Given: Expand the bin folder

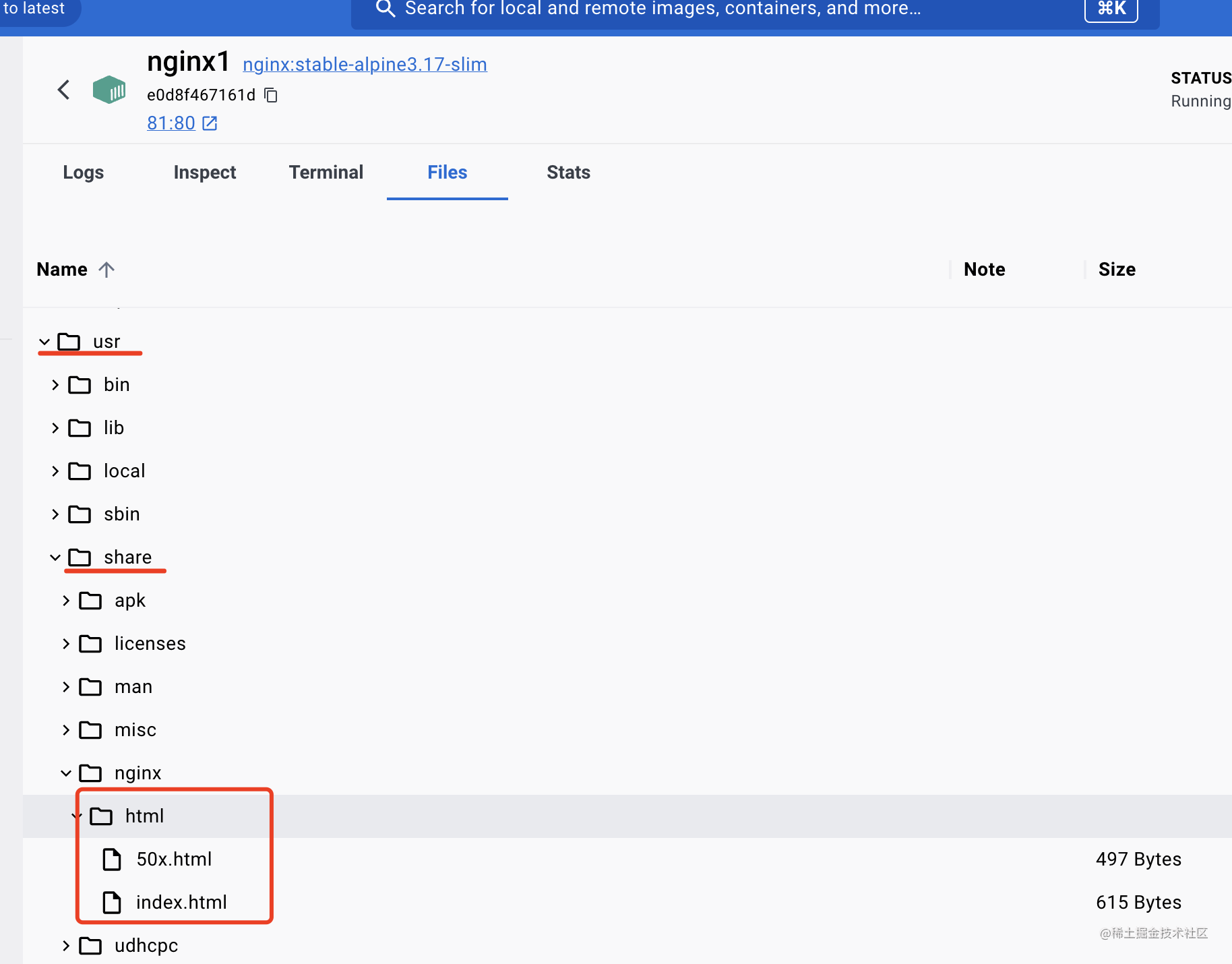Looking at the screenshot, I should pyautogui.click(x=55, y=385).
